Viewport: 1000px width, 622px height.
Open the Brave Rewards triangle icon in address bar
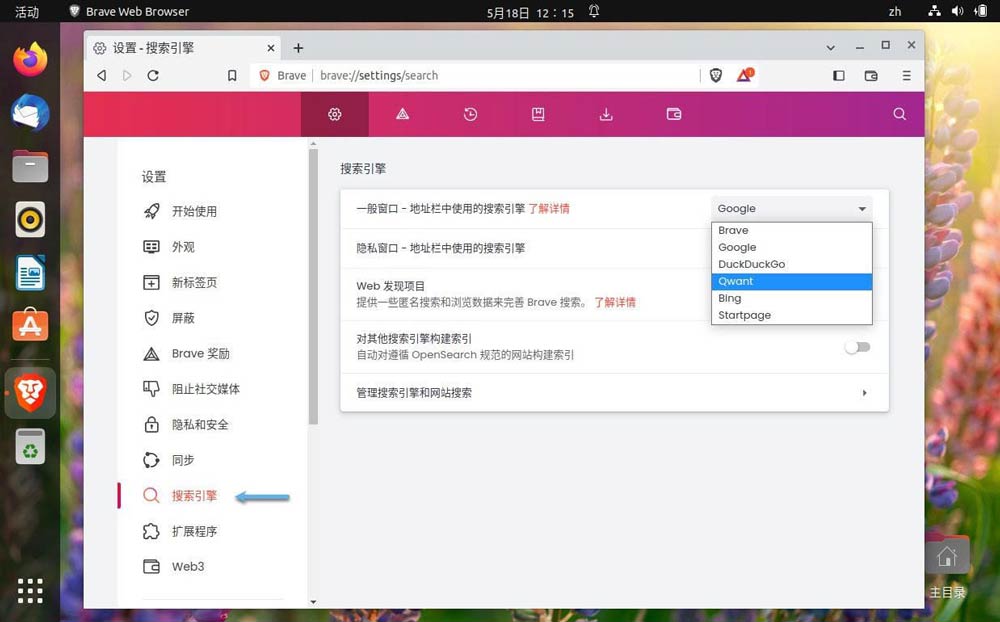click(x=745, y=75)
